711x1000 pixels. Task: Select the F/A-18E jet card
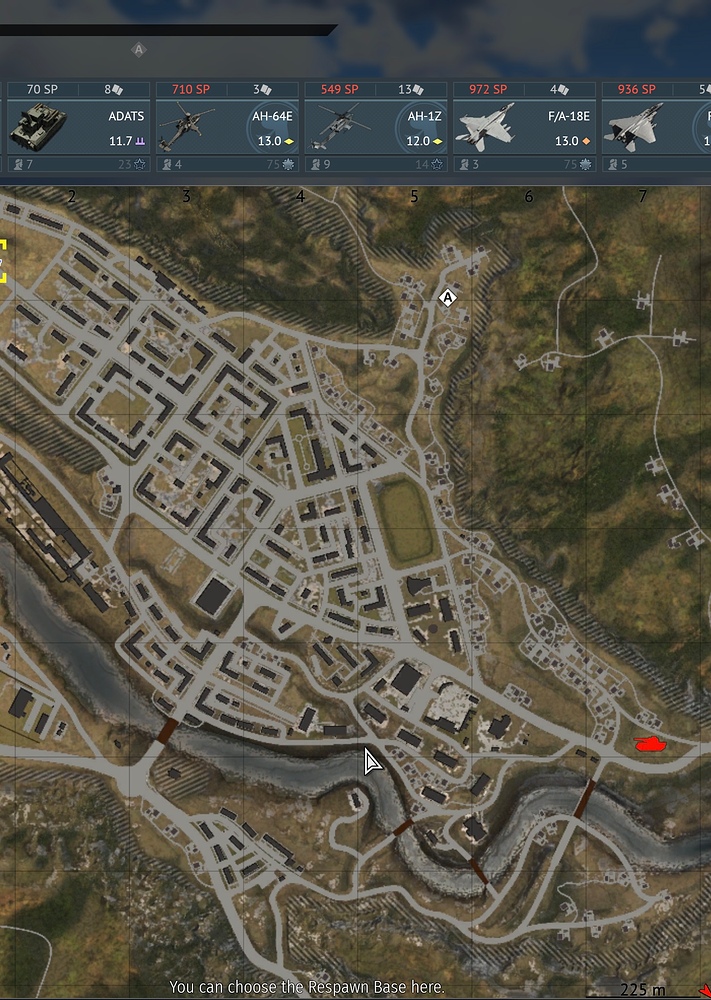pos(525,127)
